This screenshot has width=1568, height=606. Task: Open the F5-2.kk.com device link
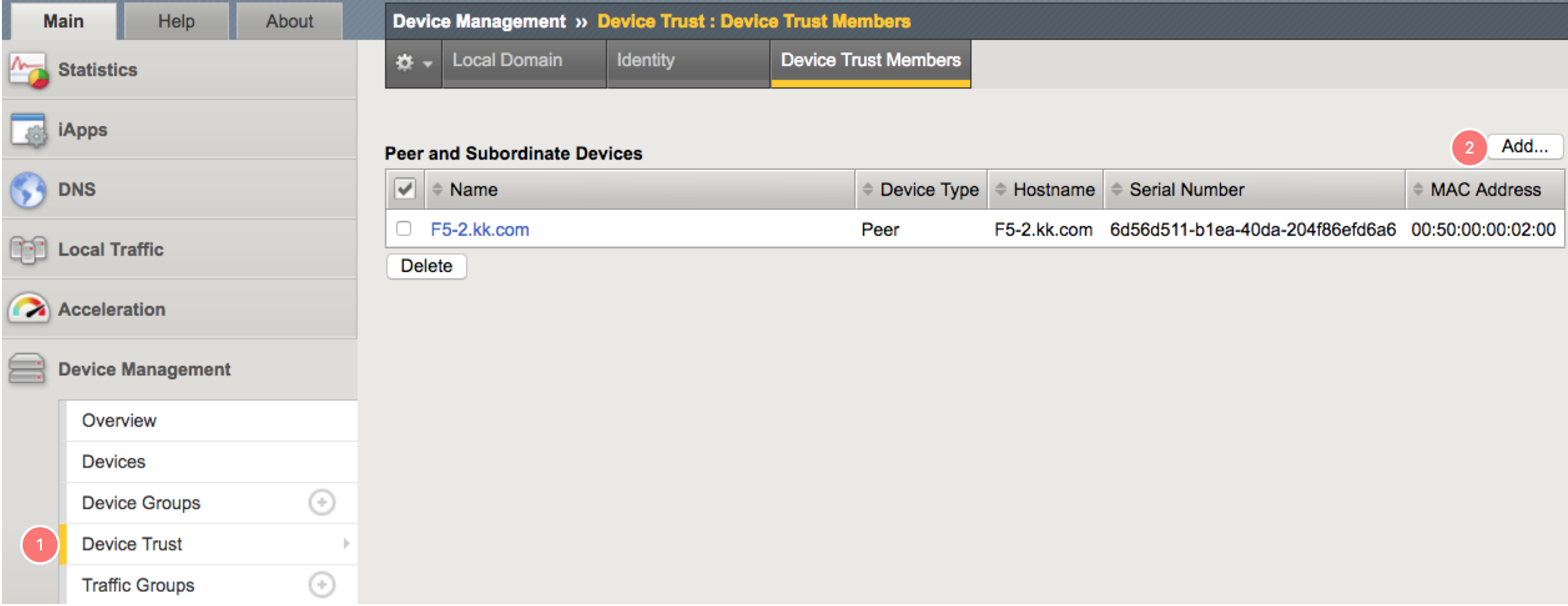480,229
